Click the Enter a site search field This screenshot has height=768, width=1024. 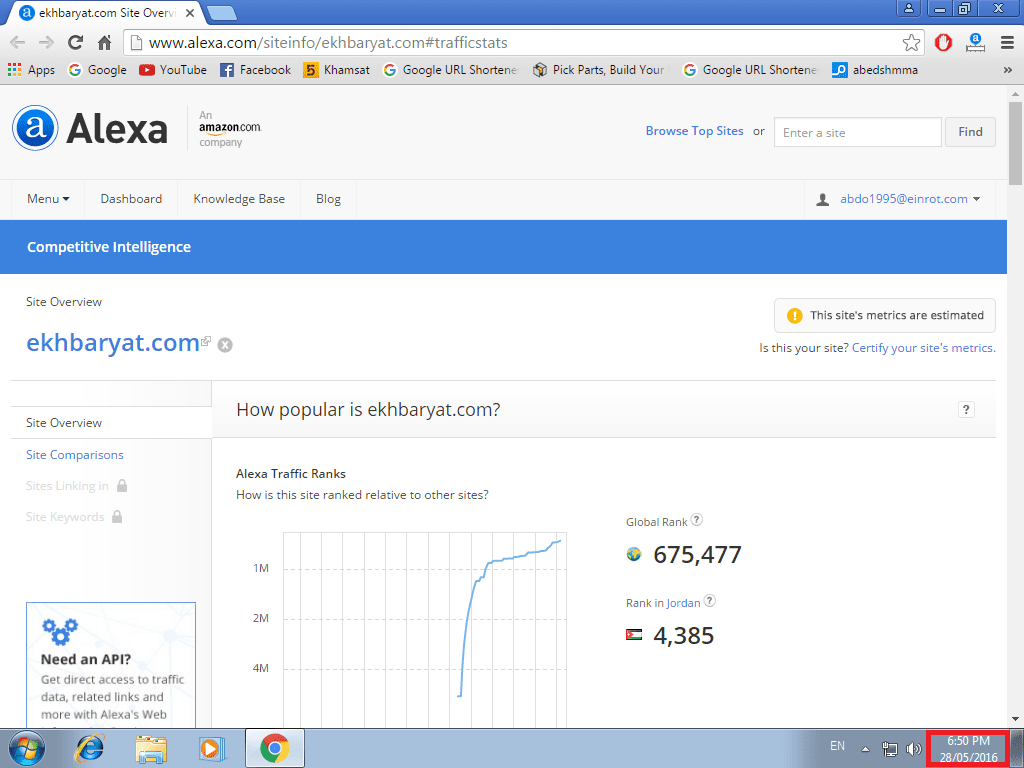pos(857,132)
